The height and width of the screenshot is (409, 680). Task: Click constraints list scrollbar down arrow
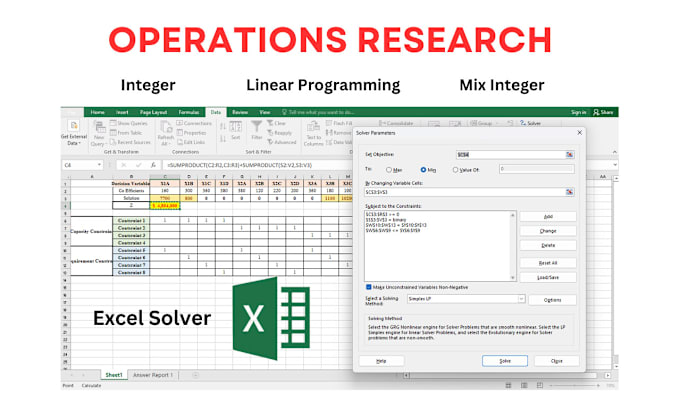click(513, 278)
